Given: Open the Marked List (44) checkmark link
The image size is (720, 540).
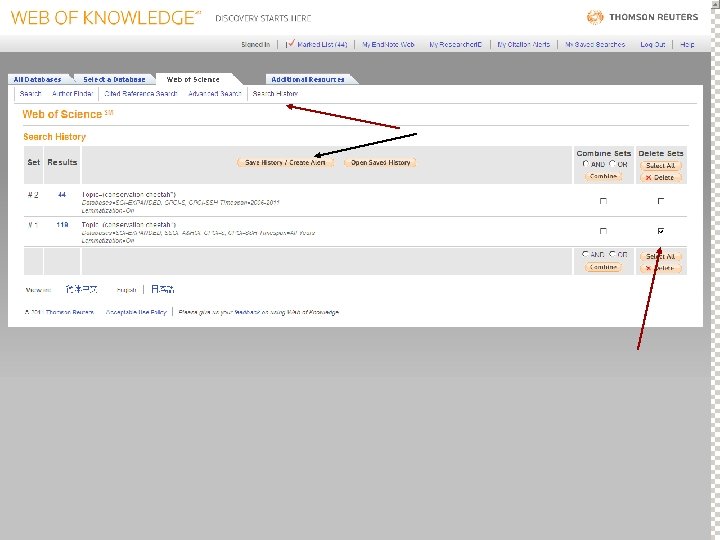Looking at the screenshot, I should coord(317,44).
